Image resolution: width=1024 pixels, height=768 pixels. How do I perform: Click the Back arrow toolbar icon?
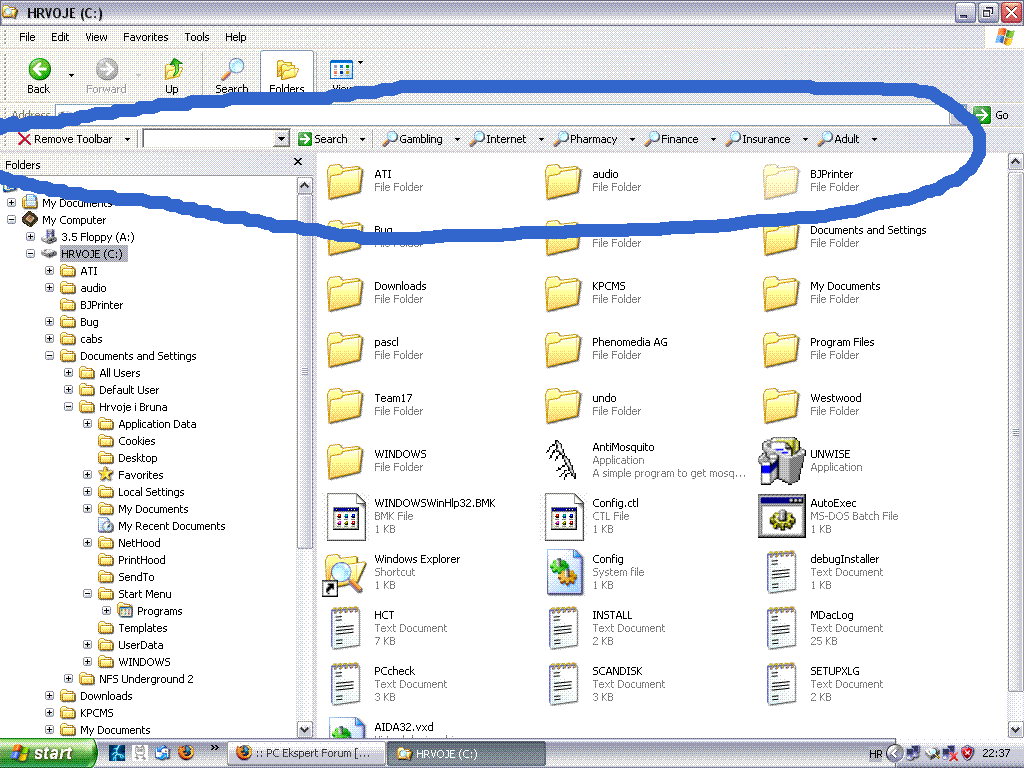[39, 70]
